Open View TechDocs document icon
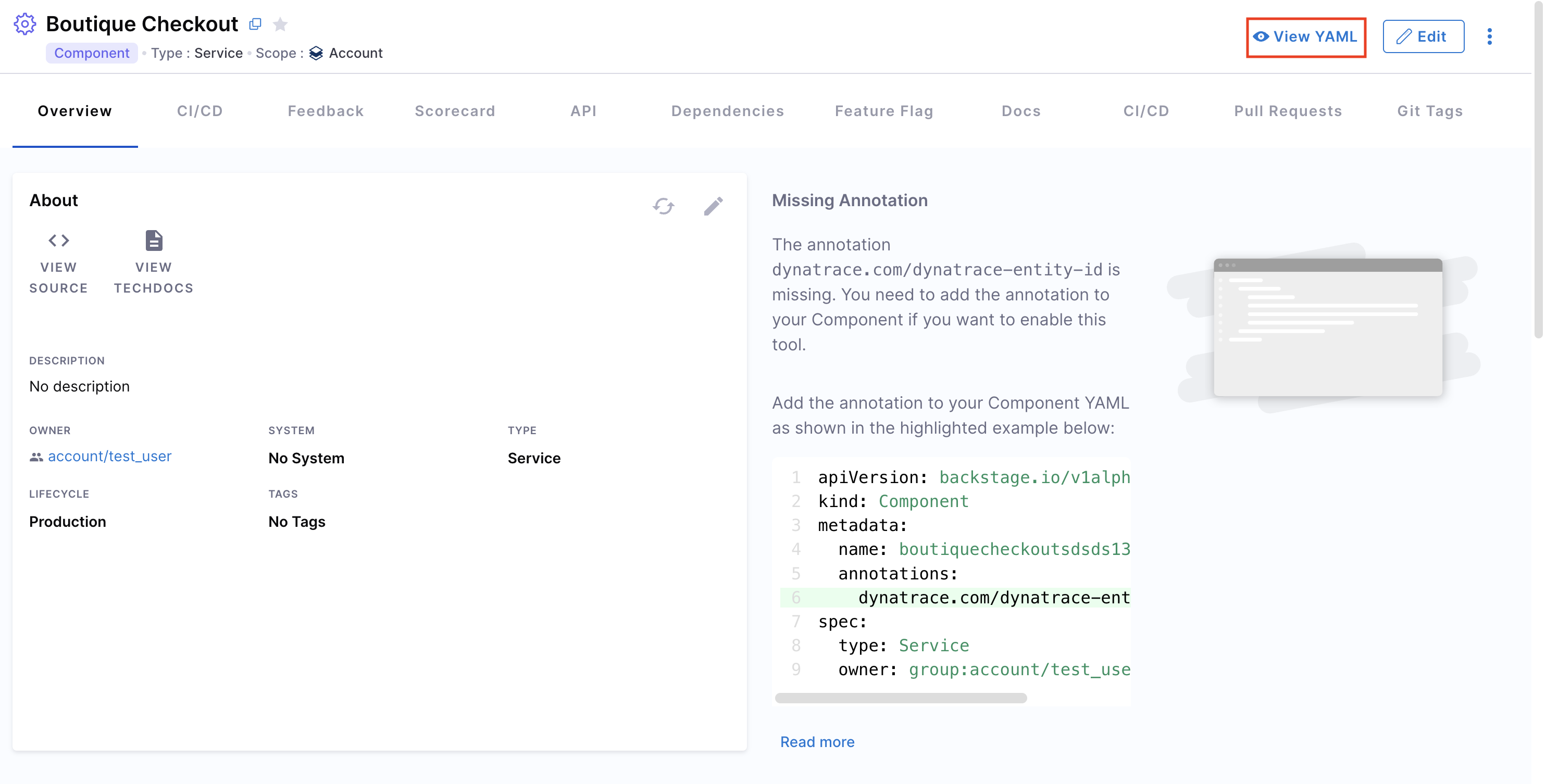 [x=154, y=241]
